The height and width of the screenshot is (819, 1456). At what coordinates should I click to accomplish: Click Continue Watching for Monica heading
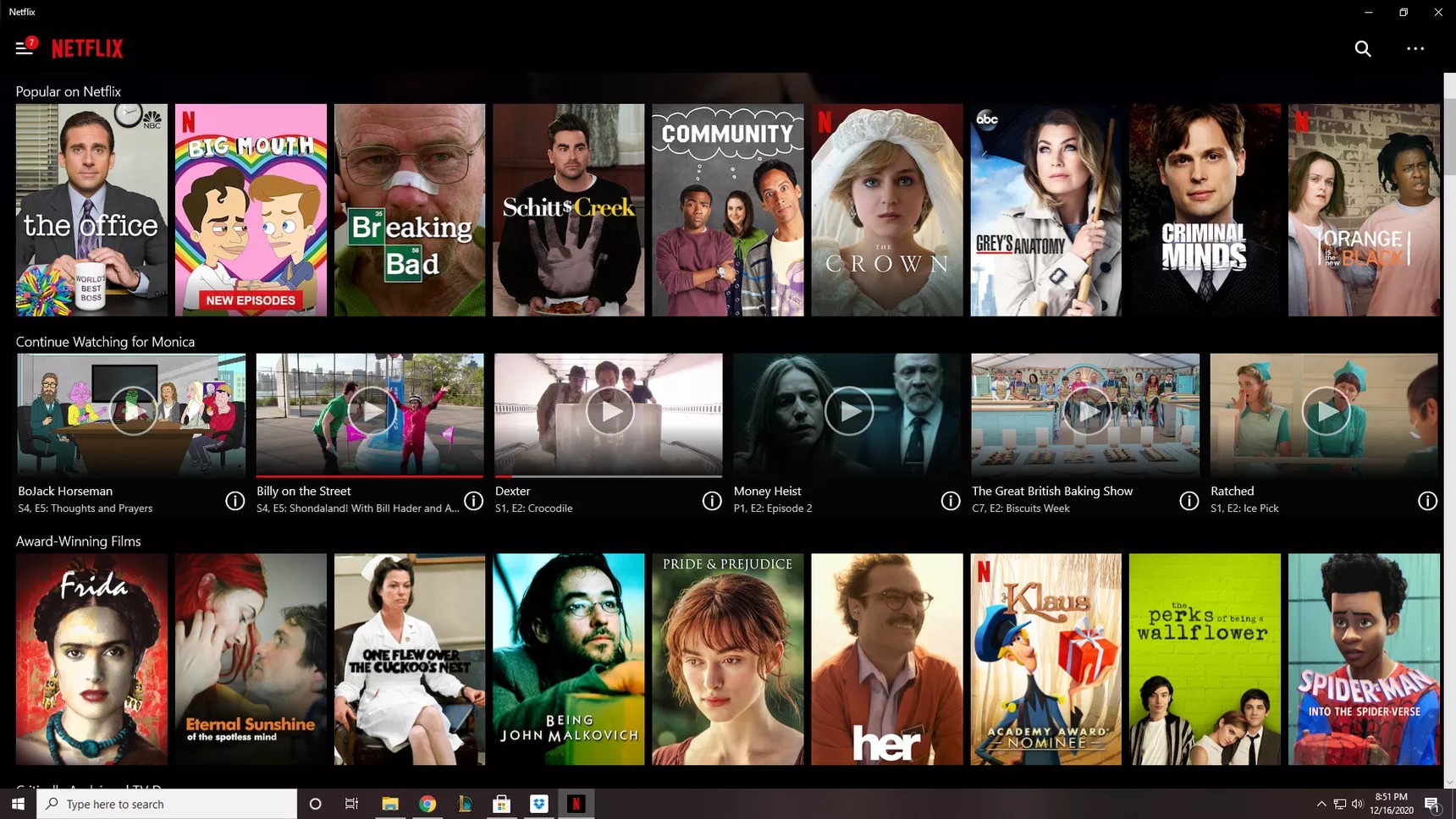[106, 342]
